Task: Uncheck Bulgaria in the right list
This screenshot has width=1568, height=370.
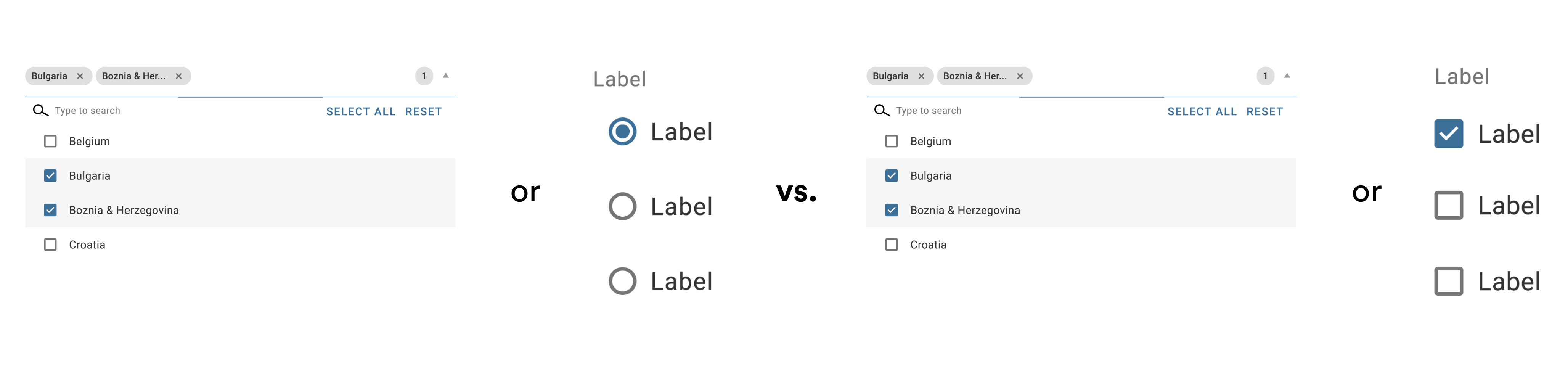Action: (892, 176)
